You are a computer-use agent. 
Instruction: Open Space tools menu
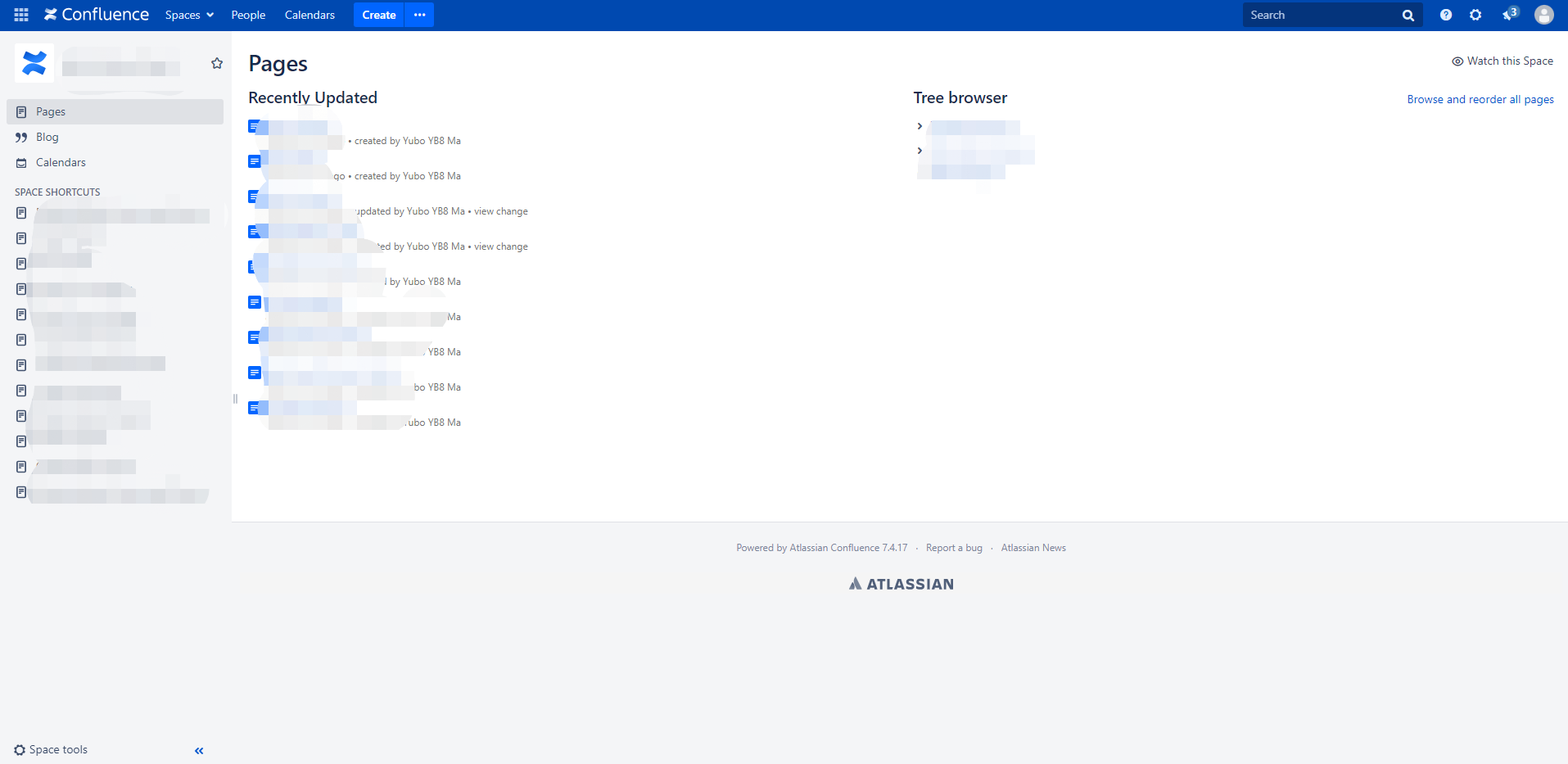(x=51, y=749)
